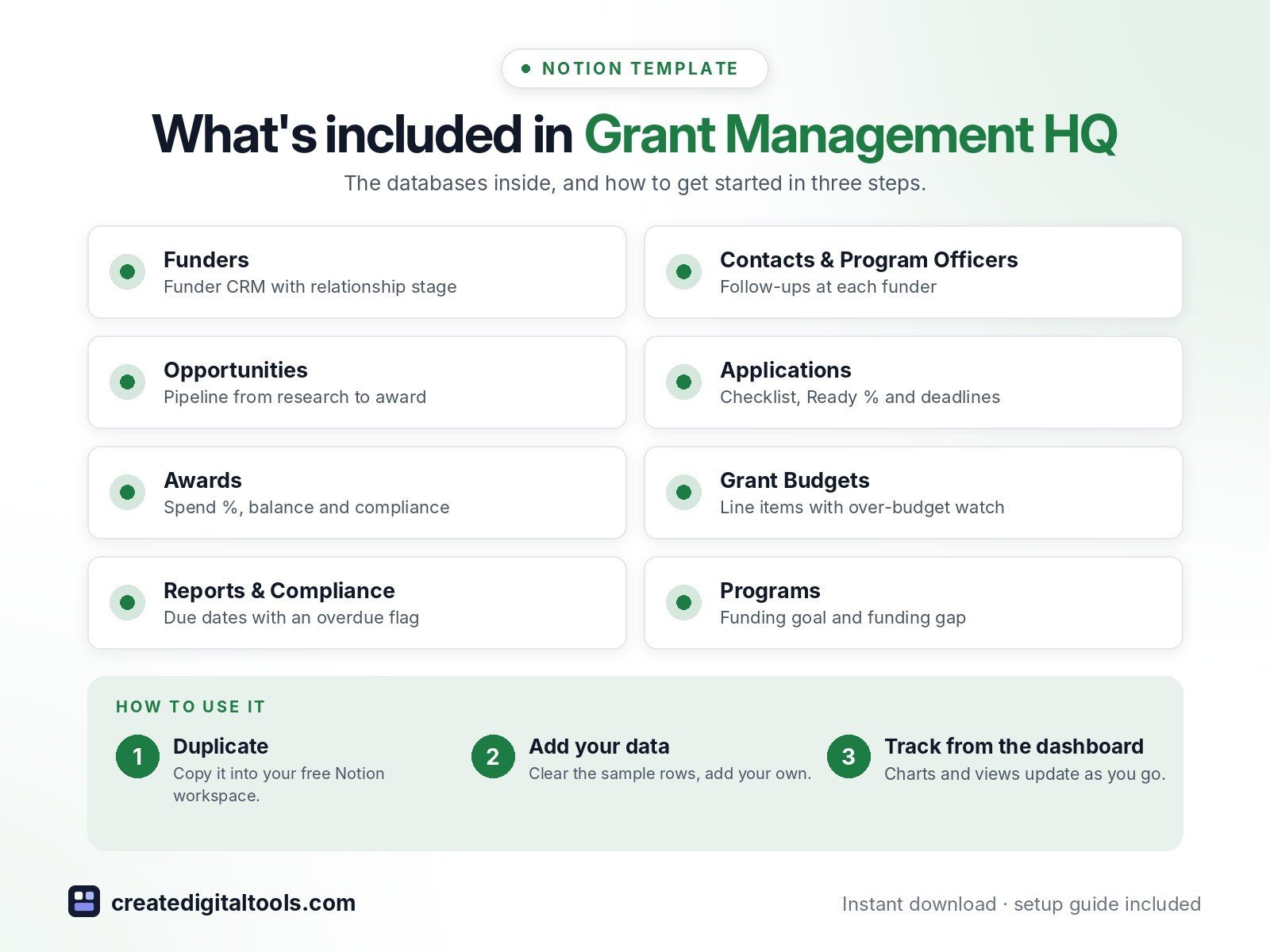Click the small green dot in Notion Template badge
This screenshot has width=1270, height=952.
525,69
